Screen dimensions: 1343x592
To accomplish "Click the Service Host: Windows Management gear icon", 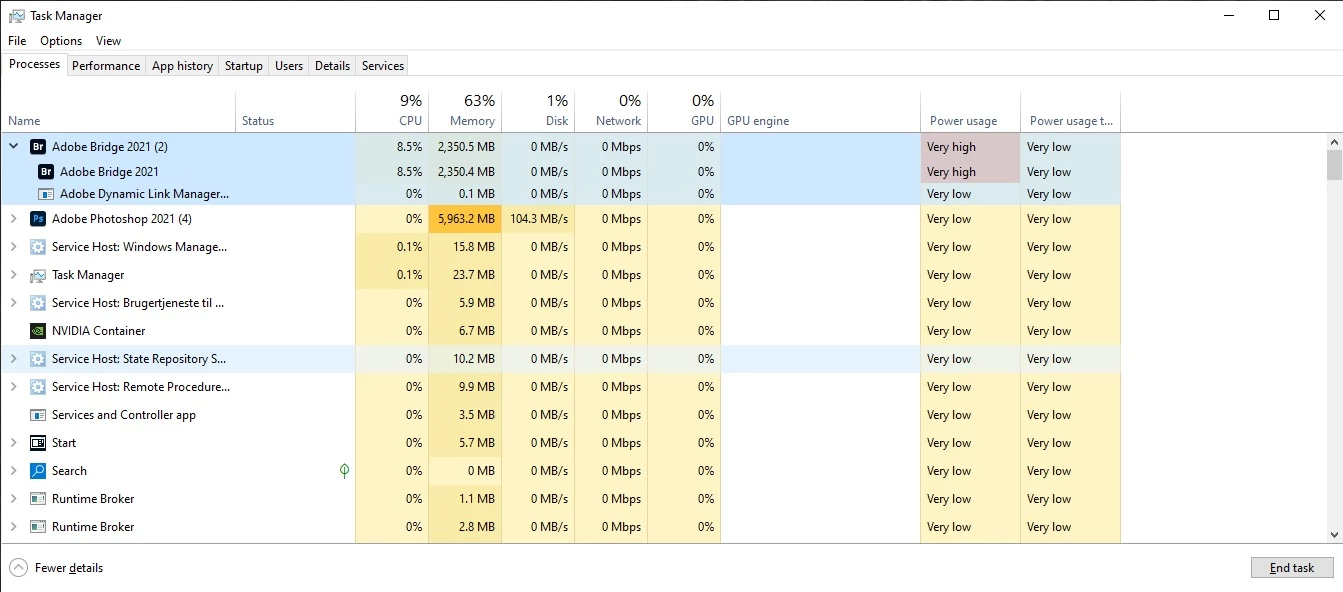I will pyautogui.click(x=38, y=247).
